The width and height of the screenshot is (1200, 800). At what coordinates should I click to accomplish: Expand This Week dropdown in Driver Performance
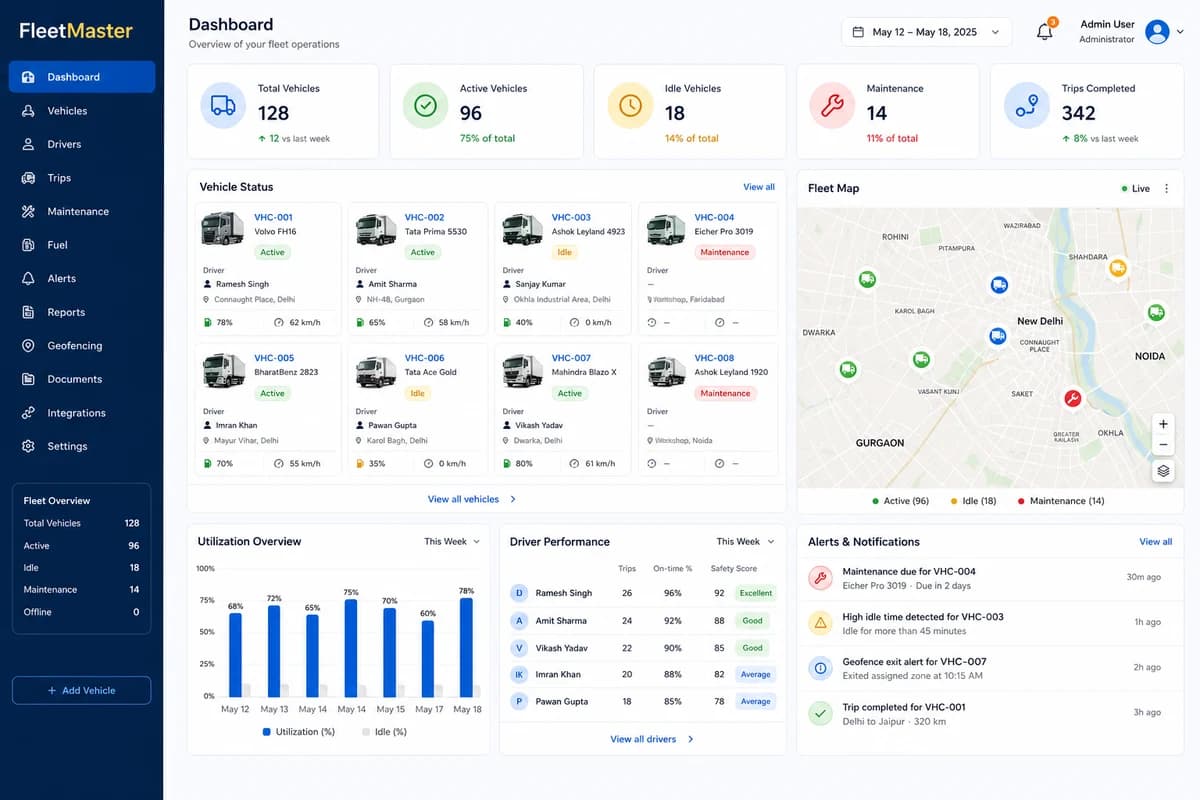(745, 541)
